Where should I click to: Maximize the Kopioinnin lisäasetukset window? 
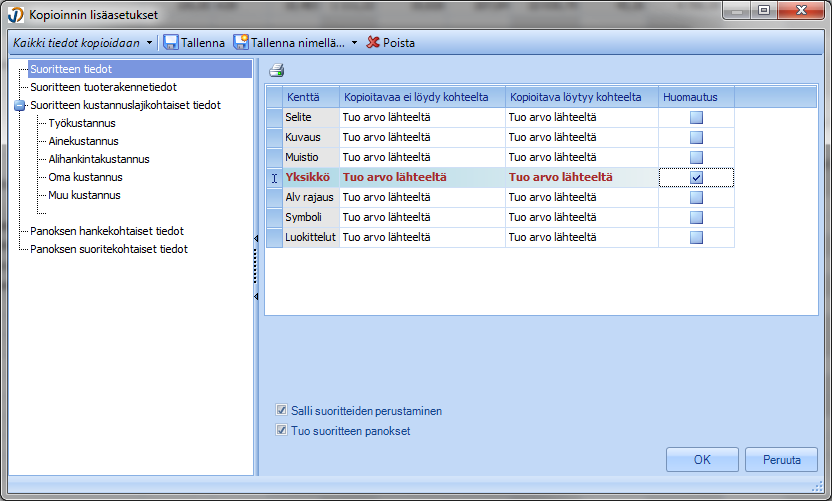(764, 10)
